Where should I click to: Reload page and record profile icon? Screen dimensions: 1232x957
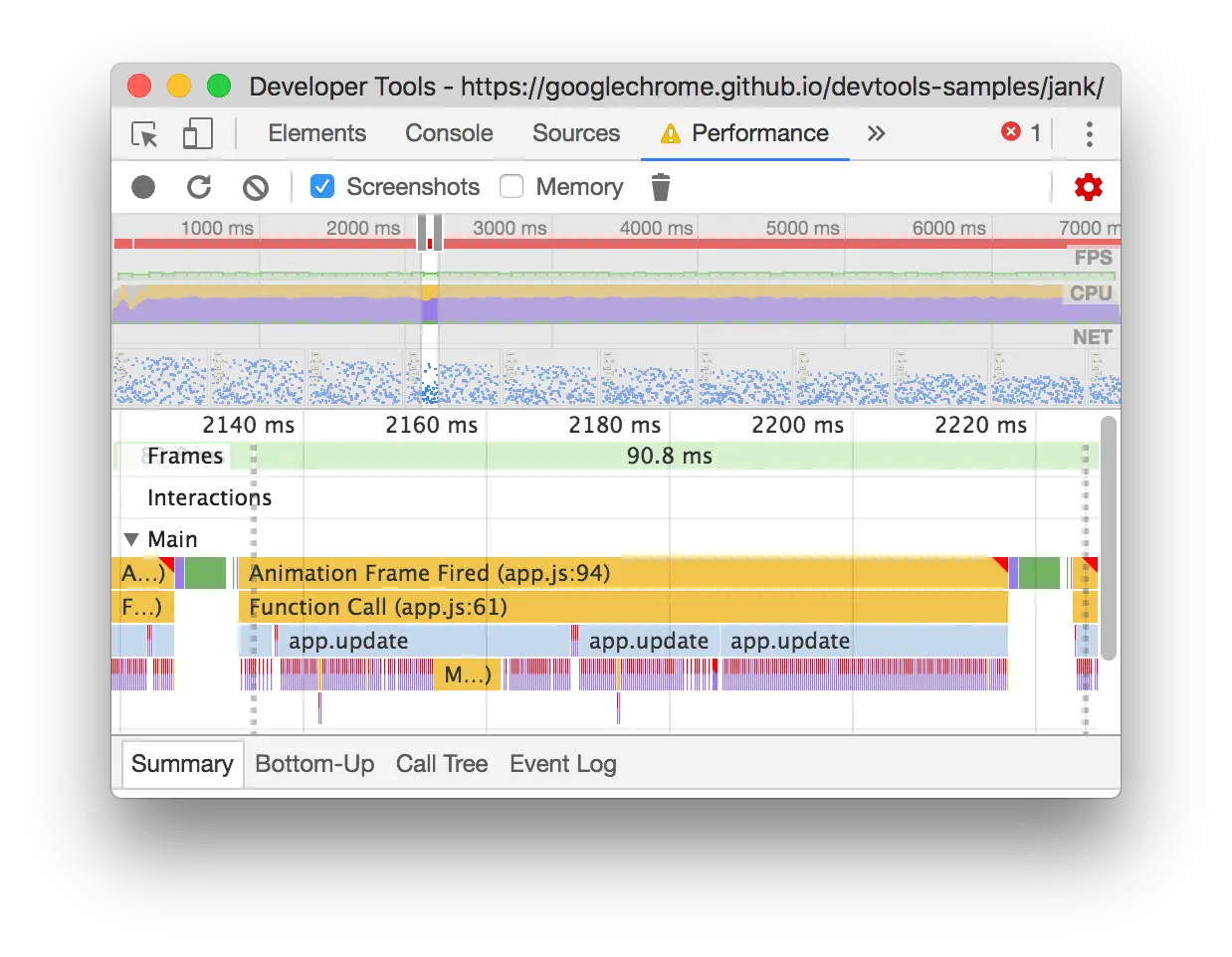point(199,187)
